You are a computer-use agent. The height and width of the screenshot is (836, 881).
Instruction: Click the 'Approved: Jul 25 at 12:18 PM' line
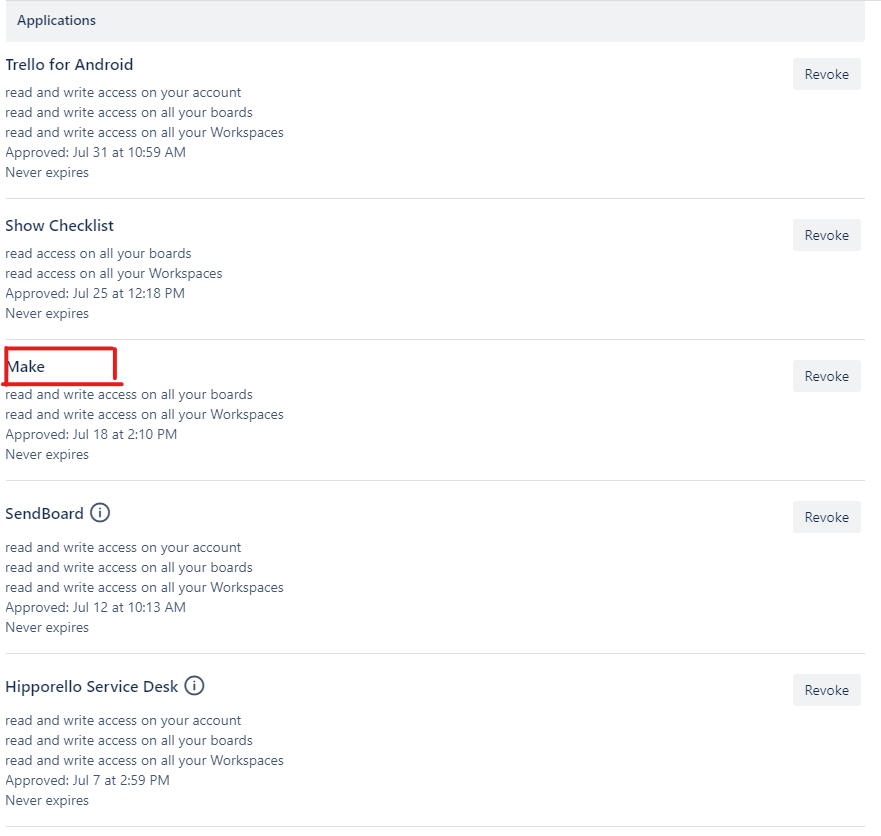point(95,293)
